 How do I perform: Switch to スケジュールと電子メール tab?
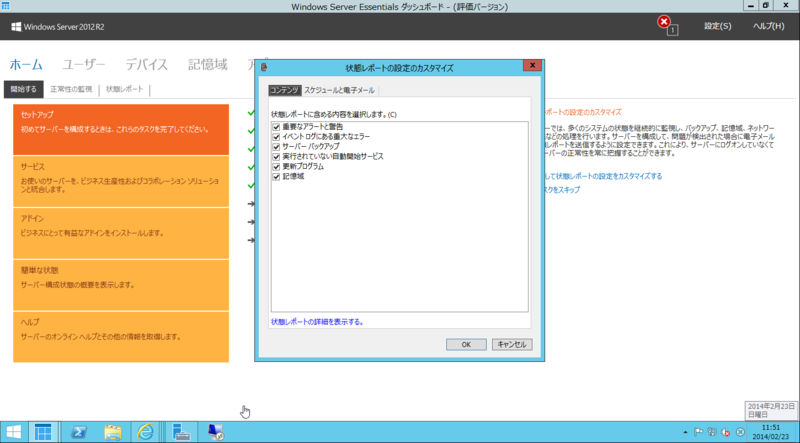point(339,90)
